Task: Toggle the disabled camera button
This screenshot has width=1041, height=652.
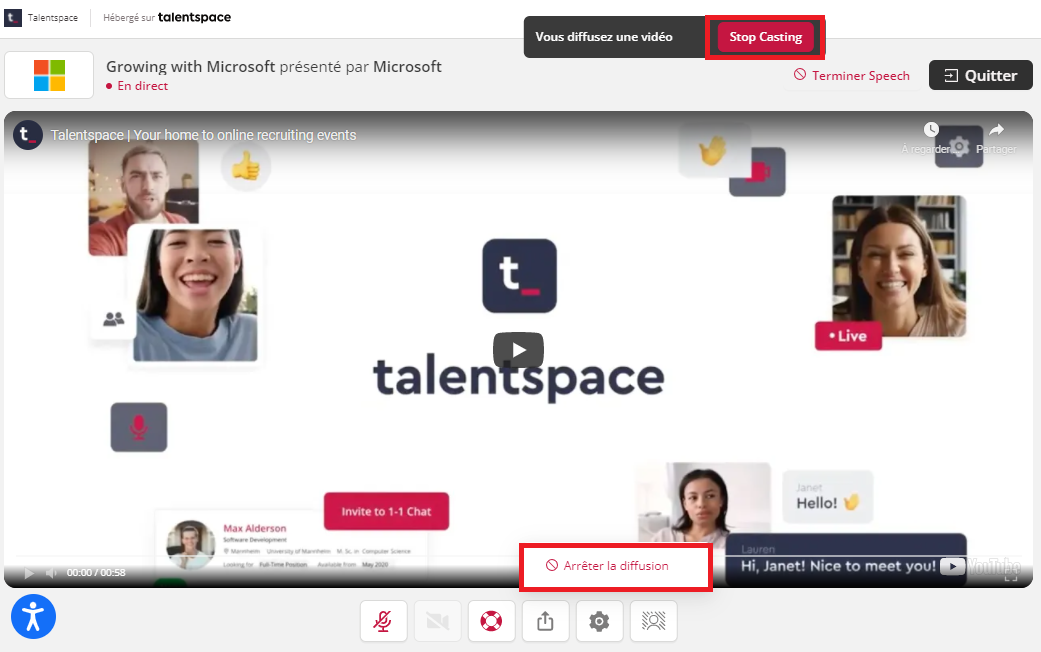Action: coord(438,621)
